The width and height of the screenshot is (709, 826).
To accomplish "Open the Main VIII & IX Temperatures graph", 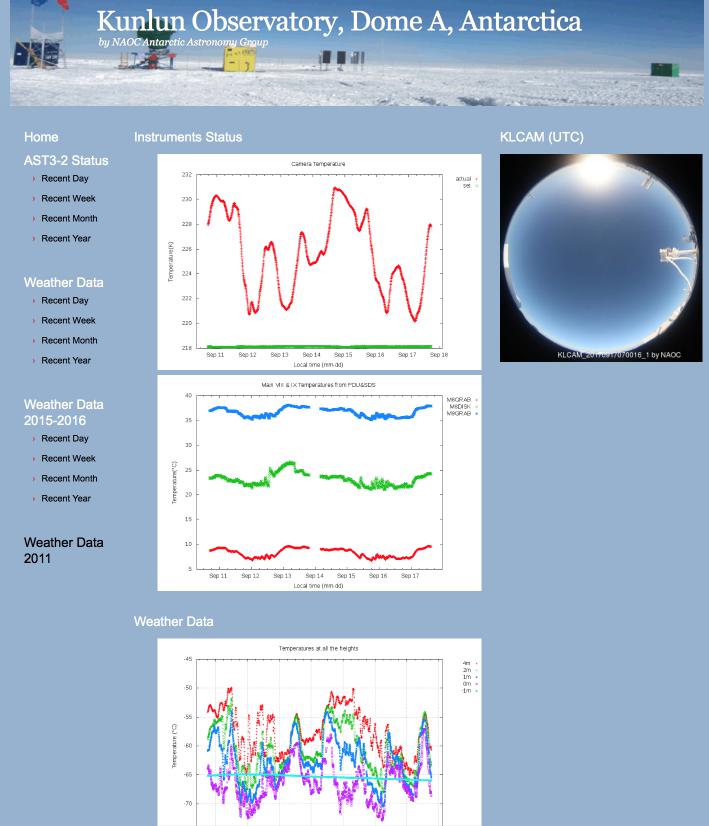I will tap(319, 483).
